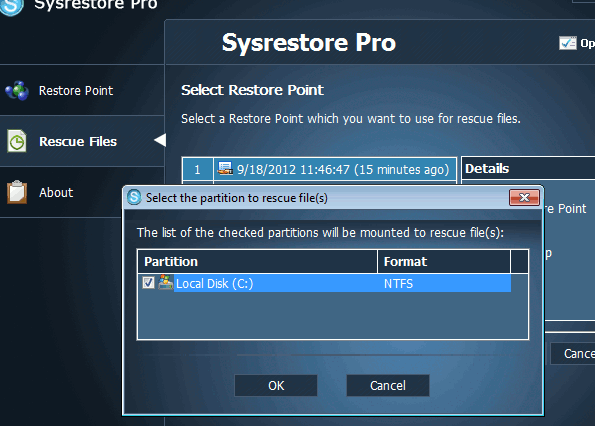Select the 9/18/2012 11:46:47 restore point
Screen dimensions: 595x426
pos(335,169)
